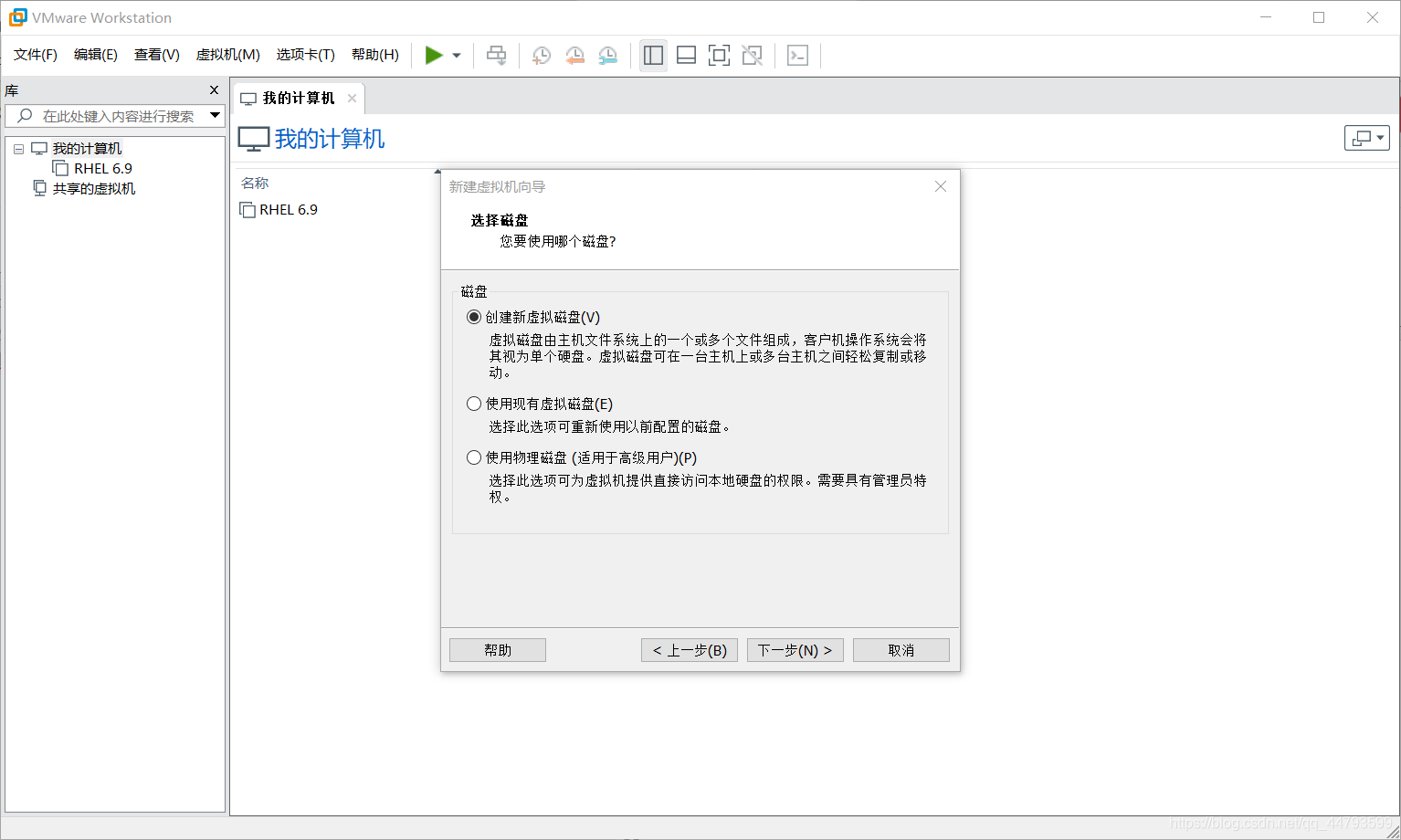
Task: Enter full screen mode
Action: pyautogui.click(x=719, y=55)
